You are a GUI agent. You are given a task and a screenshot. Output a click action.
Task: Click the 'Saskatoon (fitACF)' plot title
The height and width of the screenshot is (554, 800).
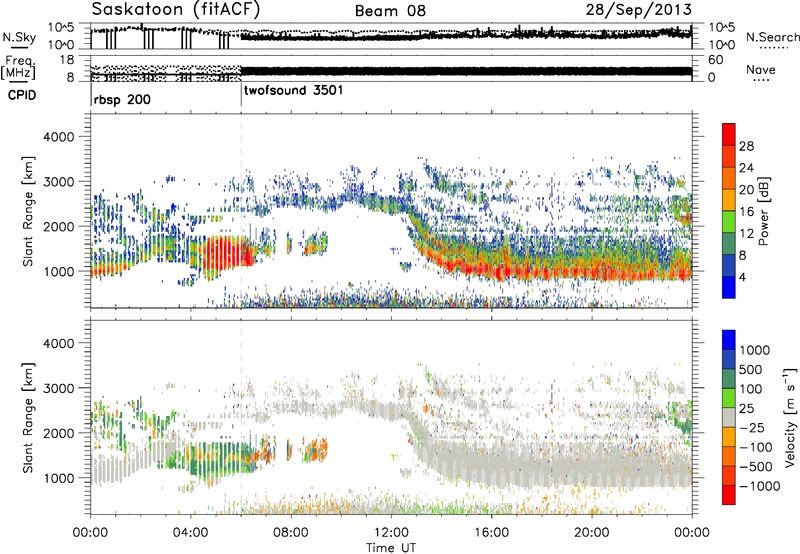point(176,10)
